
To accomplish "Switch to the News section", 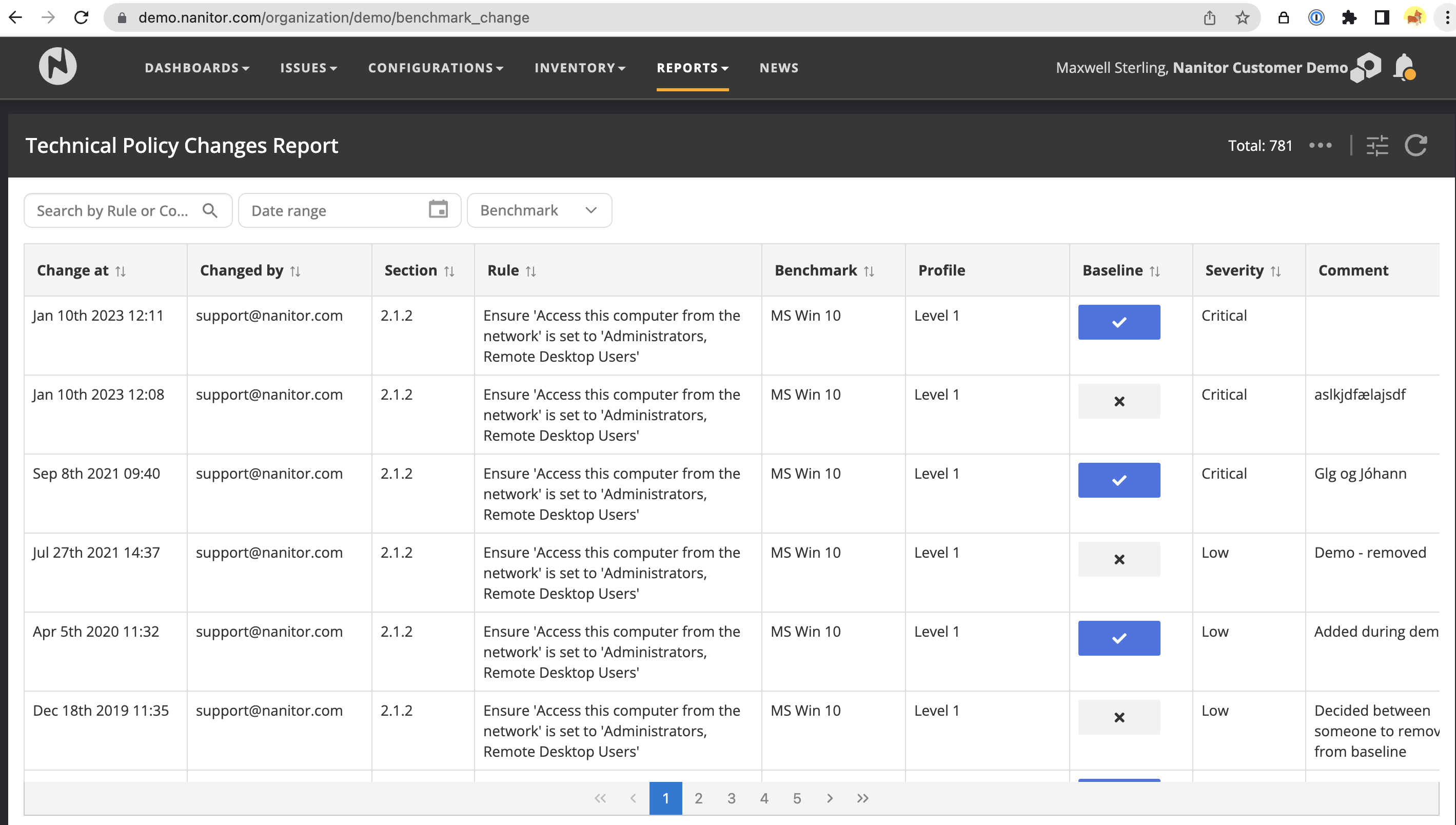I will coord(779,67).
